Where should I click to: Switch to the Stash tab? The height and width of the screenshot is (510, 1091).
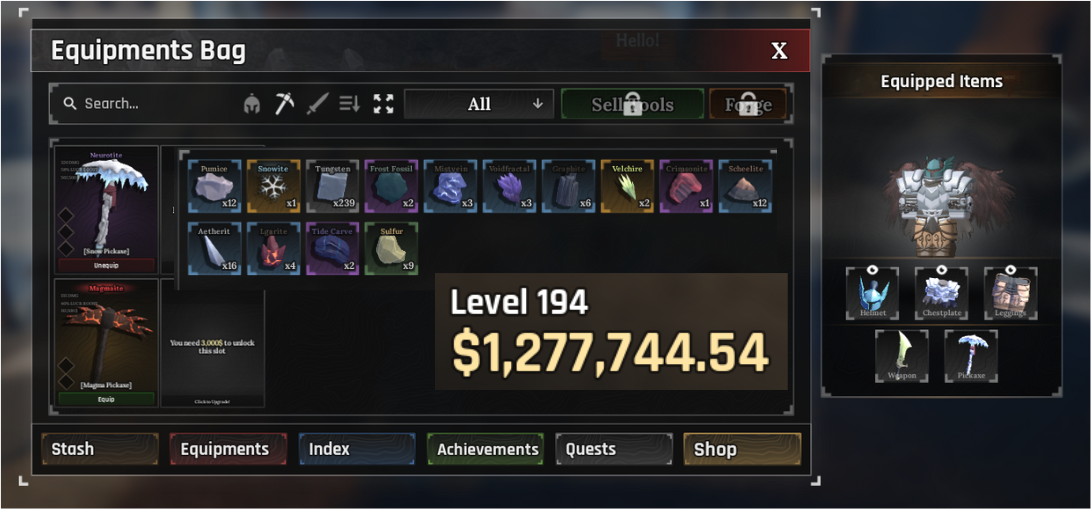pyautogui.click(x=100, y=449)
